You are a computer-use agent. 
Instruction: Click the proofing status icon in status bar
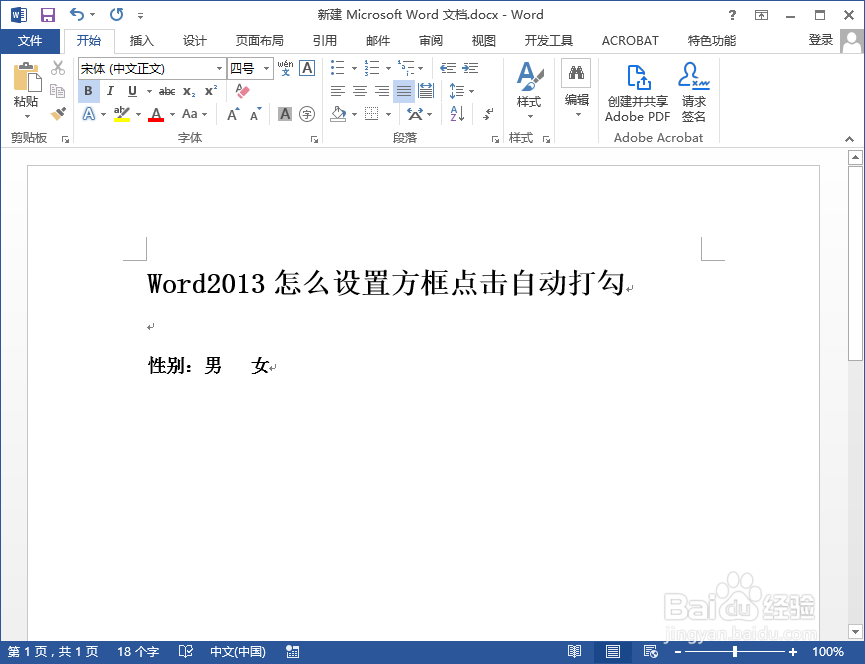(186, 652)
